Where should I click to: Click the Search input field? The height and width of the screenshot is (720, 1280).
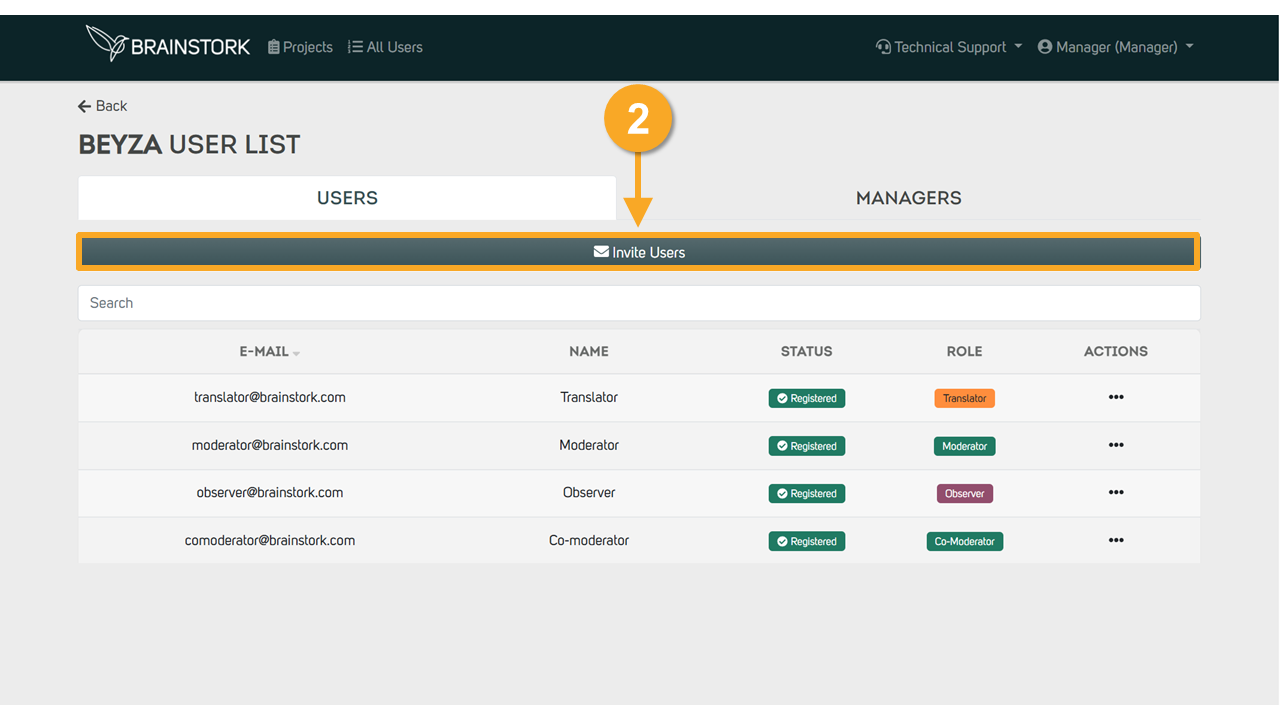[639, 303]
